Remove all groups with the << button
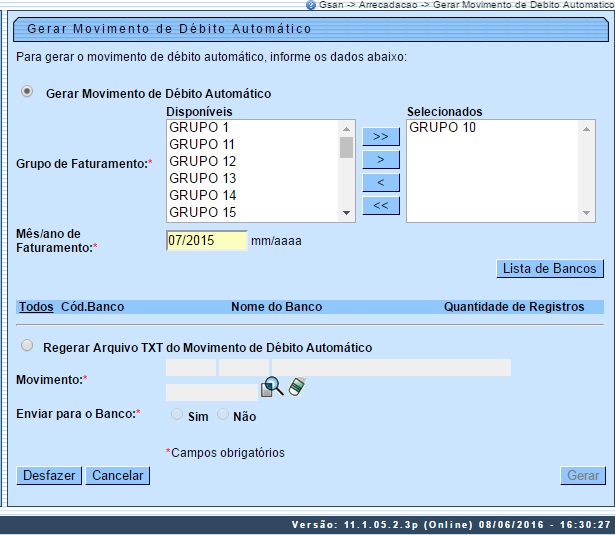The image size is (615, 535). [x=380, y=205]
